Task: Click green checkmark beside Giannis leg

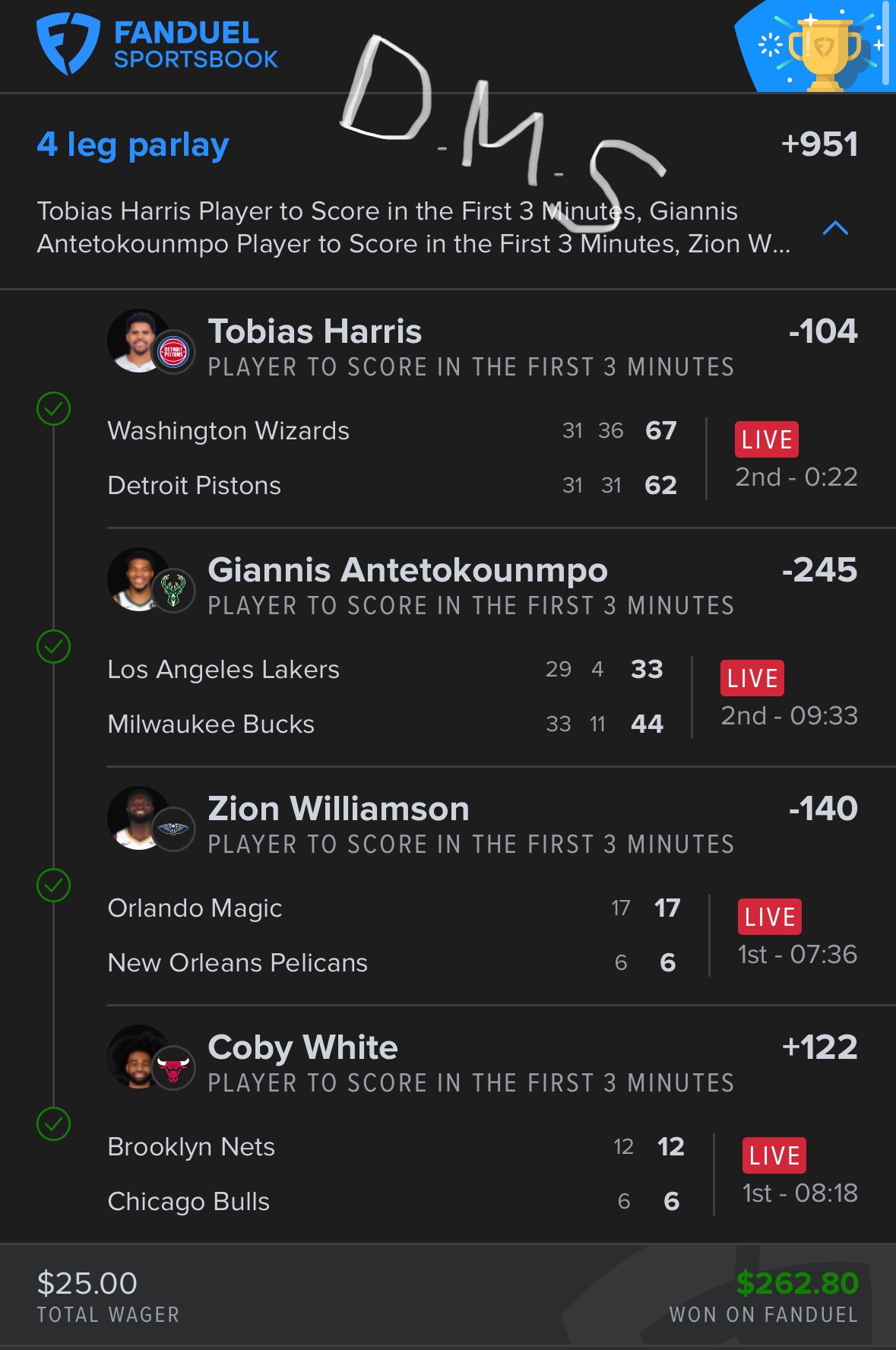Action: [53, 647]
